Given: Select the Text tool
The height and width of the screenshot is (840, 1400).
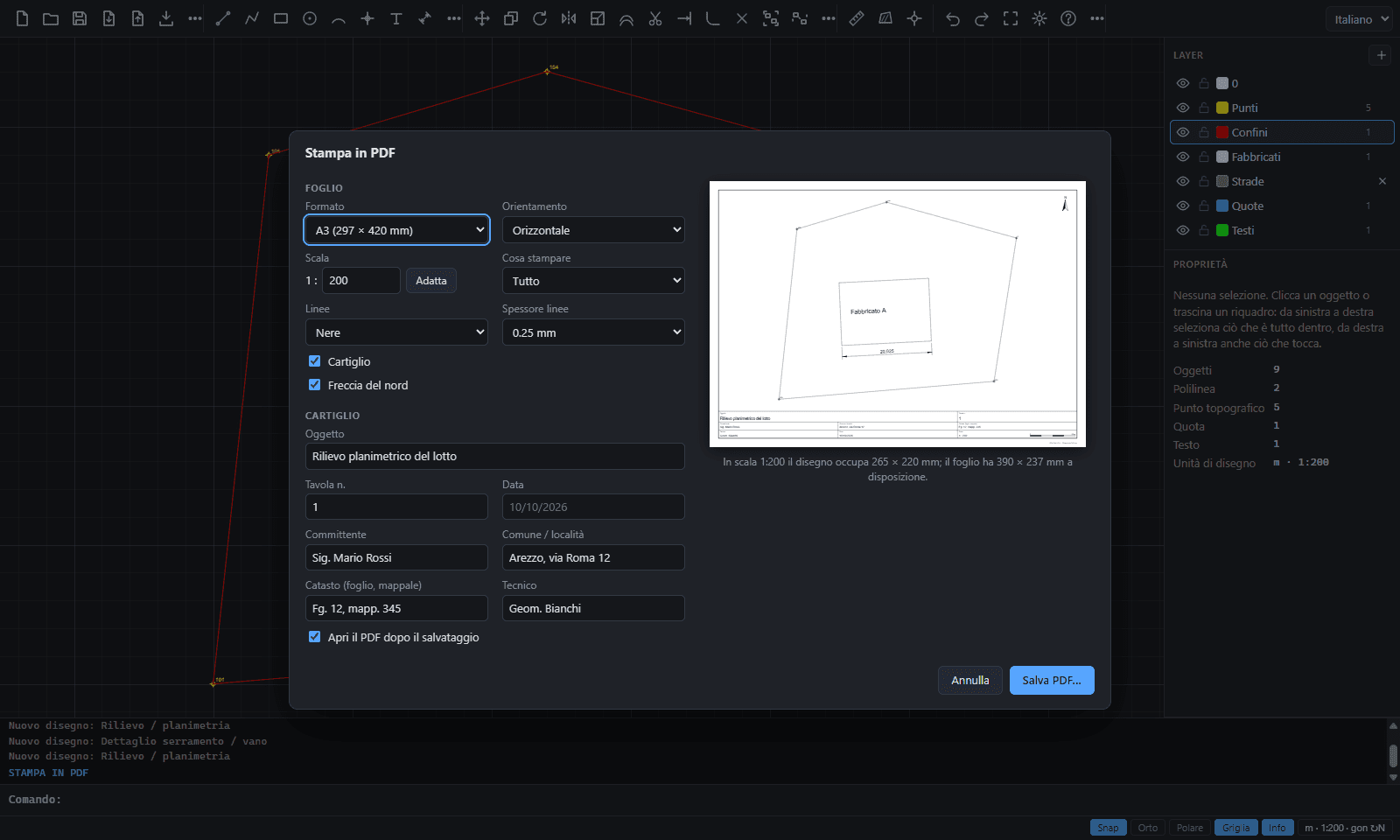Looking at the screenshot, I should (x=396, y=18).
